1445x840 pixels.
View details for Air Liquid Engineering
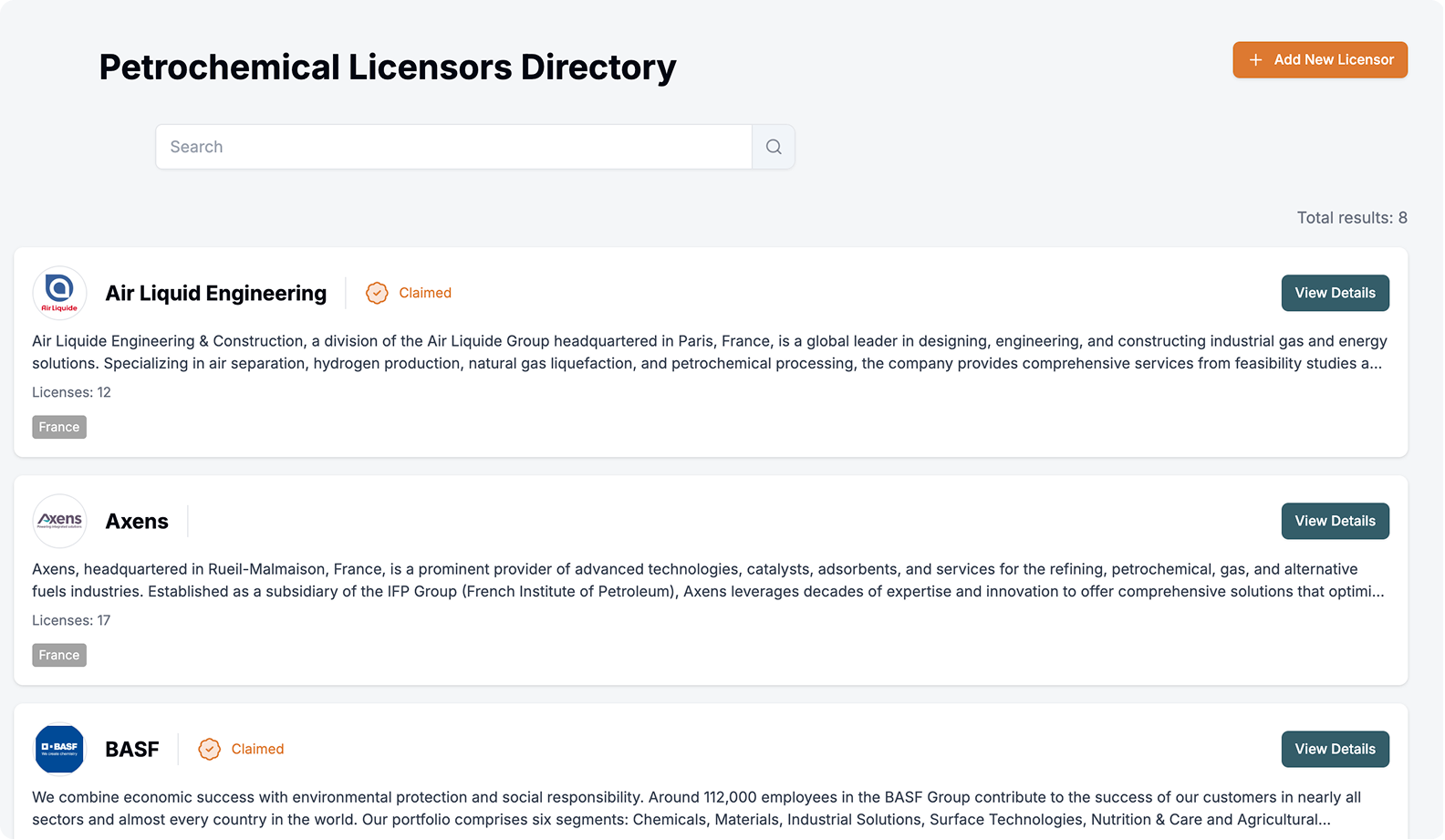pos(1335,293)
